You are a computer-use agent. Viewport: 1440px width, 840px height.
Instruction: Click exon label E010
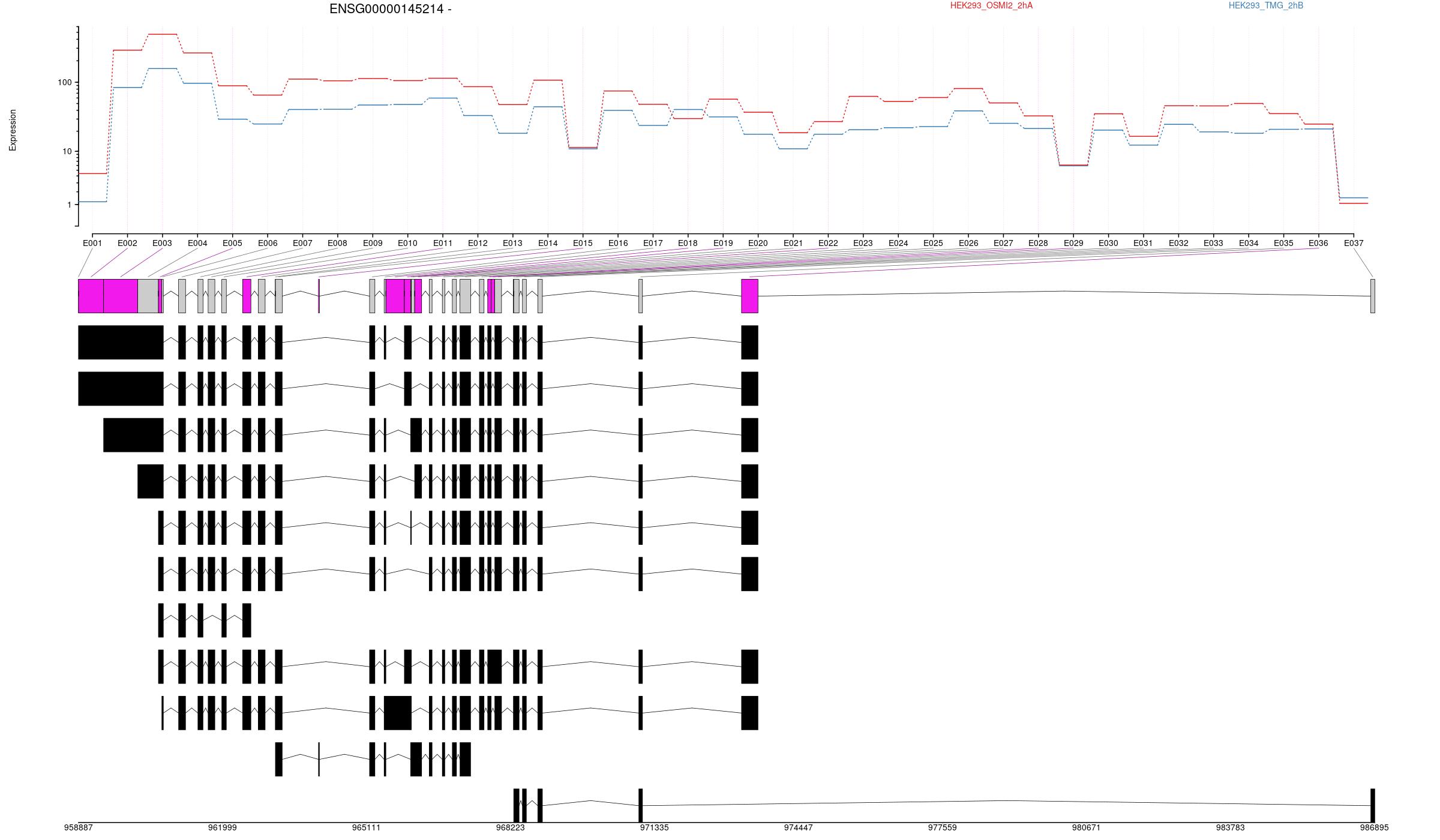tap(407, 244)
